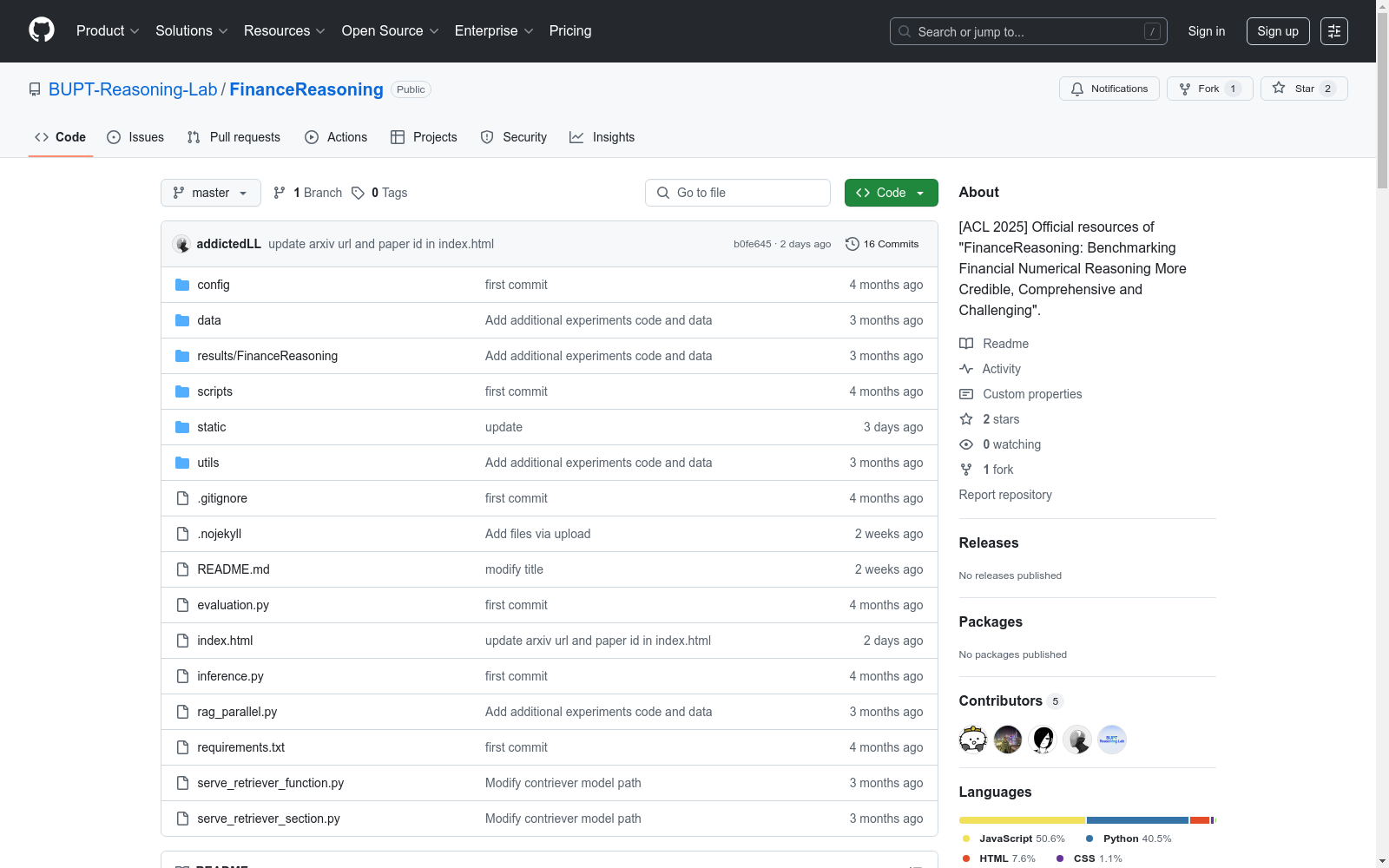View 1 Branch link

pos(308,193)
